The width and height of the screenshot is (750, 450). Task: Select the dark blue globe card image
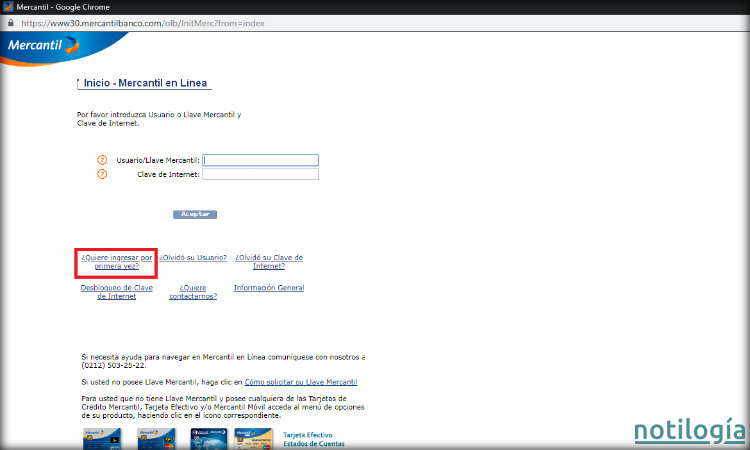click(209, 439)
